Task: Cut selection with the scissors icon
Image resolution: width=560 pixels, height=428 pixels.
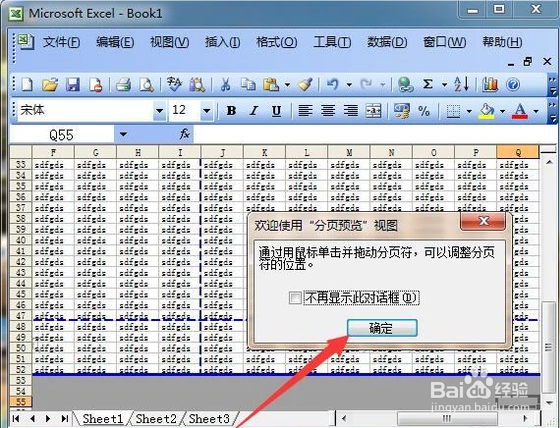Action: pyautogui.click(x=225, y=85)
